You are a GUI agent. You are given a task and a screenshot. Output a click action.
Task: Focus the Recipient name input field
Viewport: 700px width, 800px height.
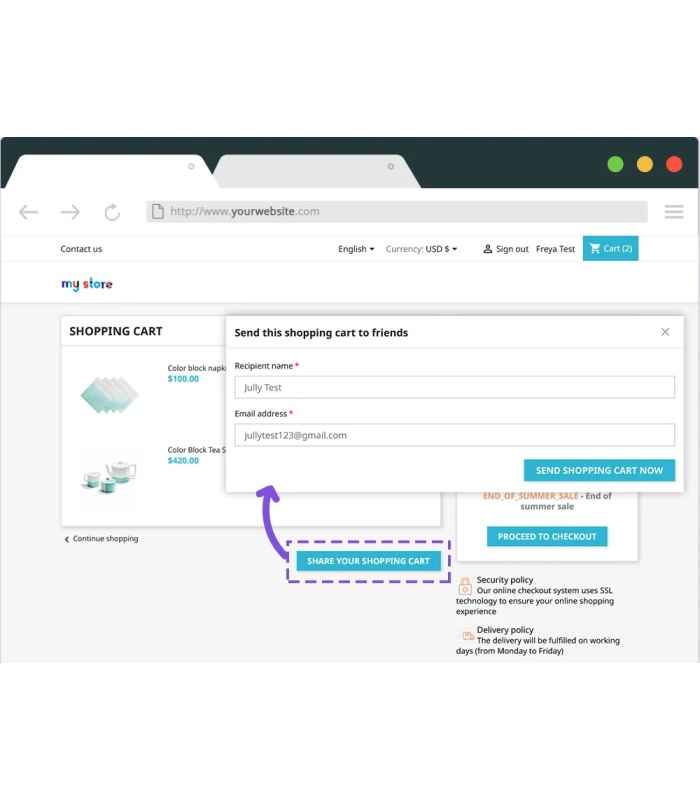pos(454,388)
